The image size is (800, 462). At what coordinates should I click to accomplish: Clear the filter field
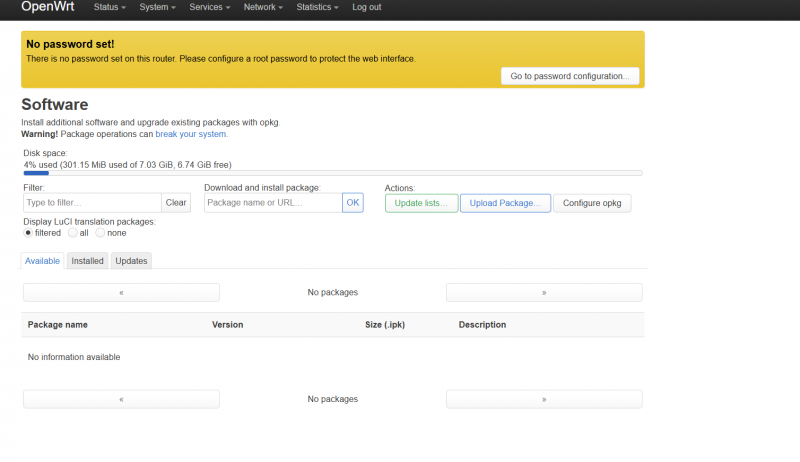pyautogui.click(x=176, y=203)
